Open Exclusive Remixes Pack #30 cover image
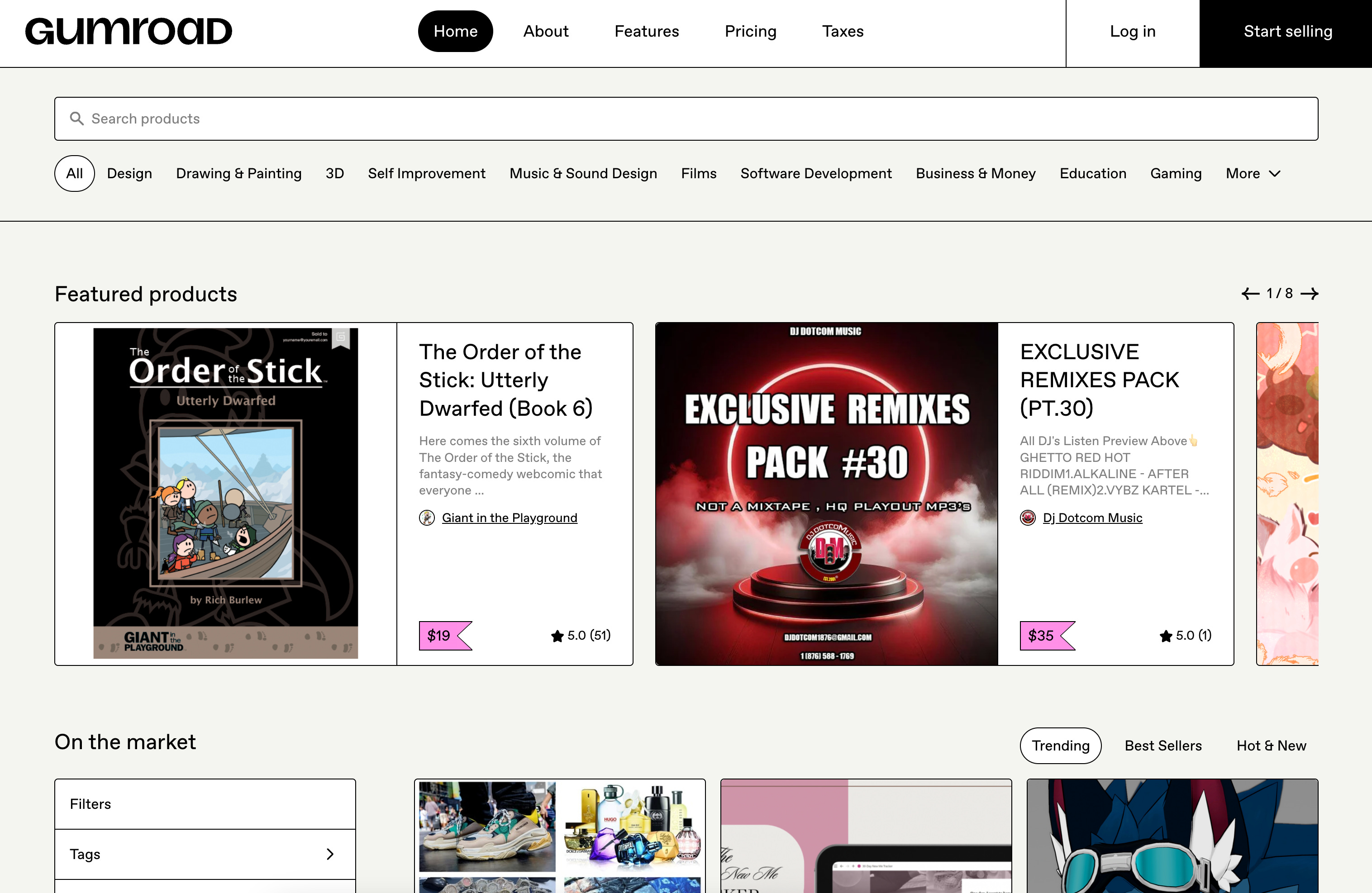This screenshot has width=1372, height=893. [x=826, y=494]
